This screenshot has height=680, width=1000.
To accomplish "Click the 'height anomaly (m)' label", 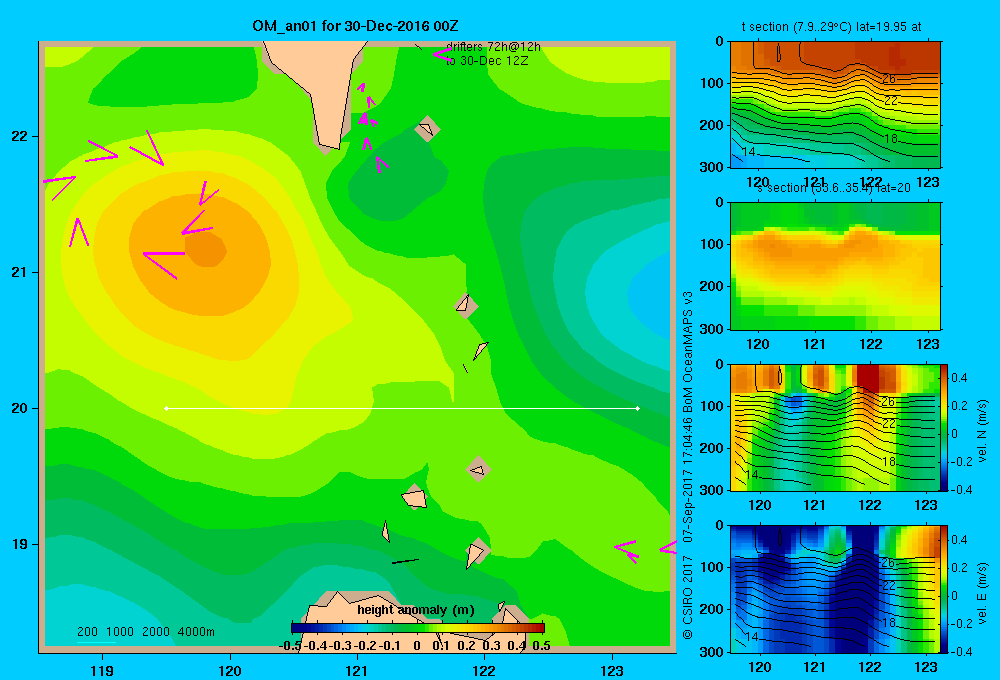I will [x=416, y=610].
